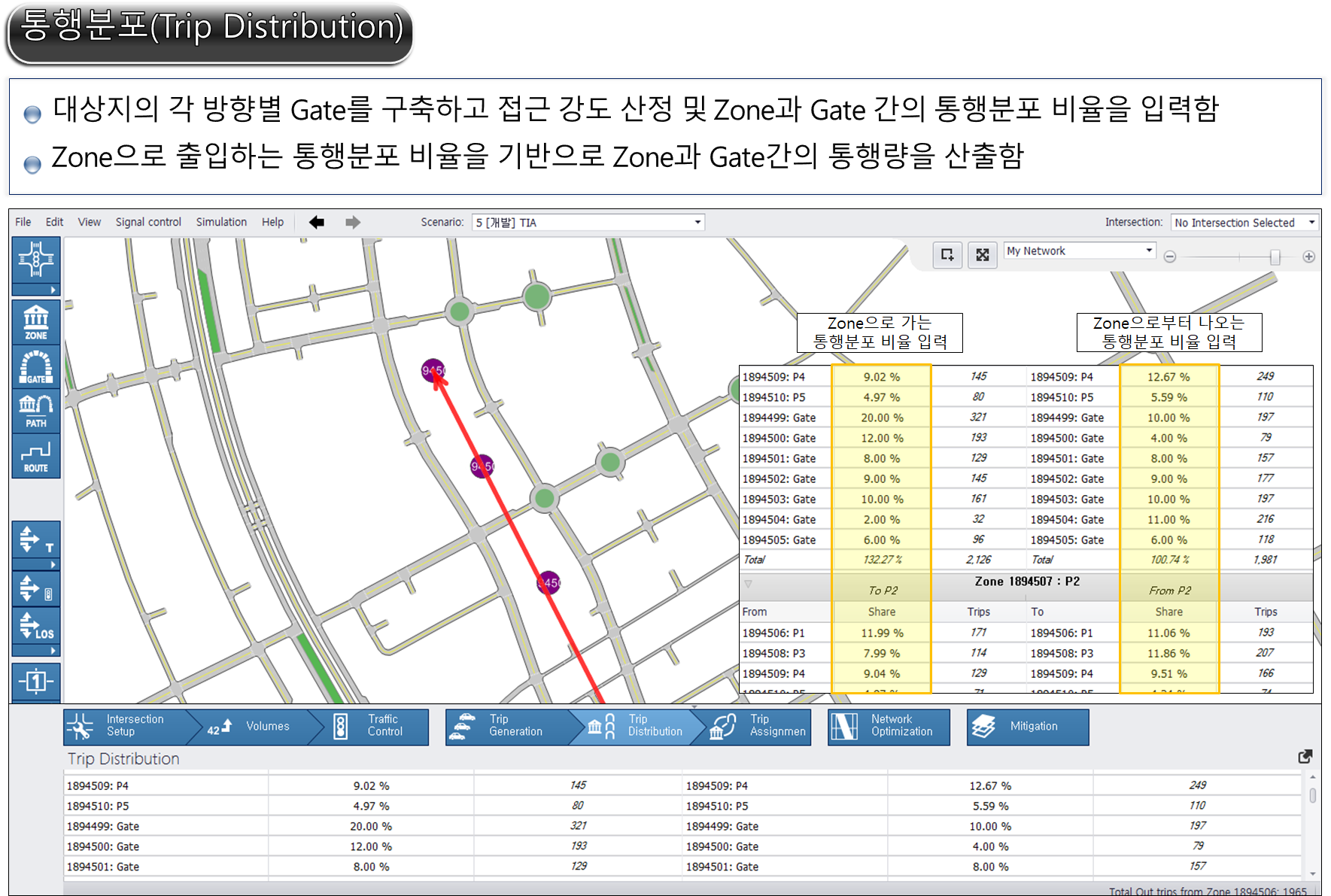Open the Simulation menu
Image resolution: width=1331 pixels, height=896 pixels.
221,222
